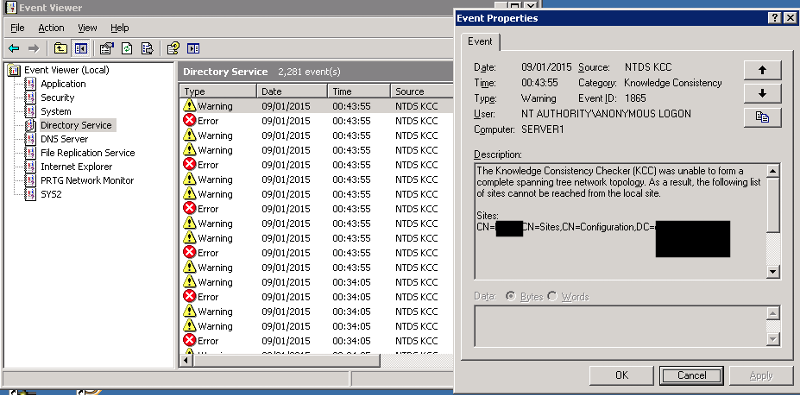The height and width of the screenshot is (395, 800).
Task: Click the last toolbar icon next to Help
Action: 193,48
